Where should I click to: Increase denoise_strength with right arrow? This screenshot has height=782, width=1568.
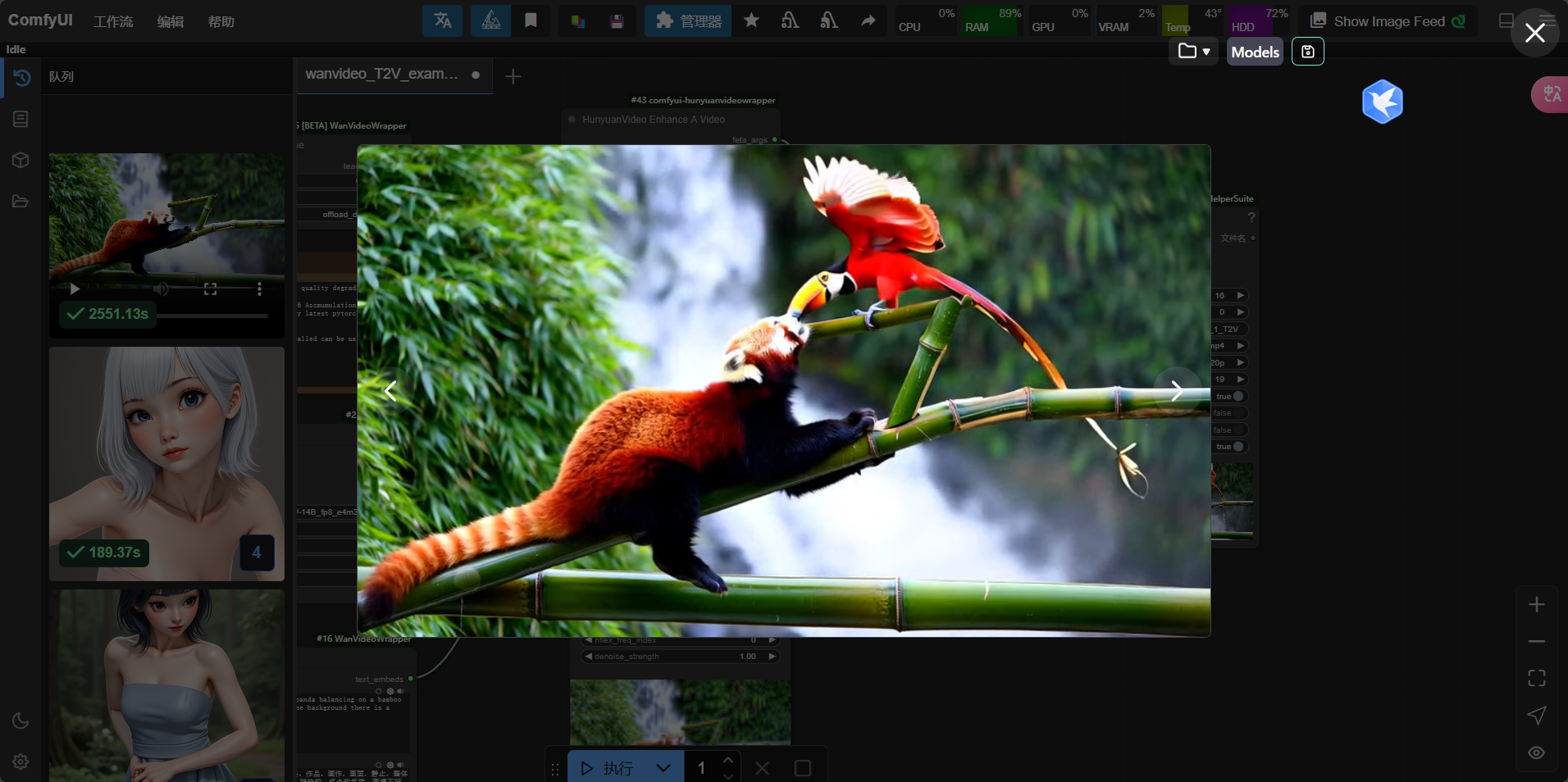[772, 657]
